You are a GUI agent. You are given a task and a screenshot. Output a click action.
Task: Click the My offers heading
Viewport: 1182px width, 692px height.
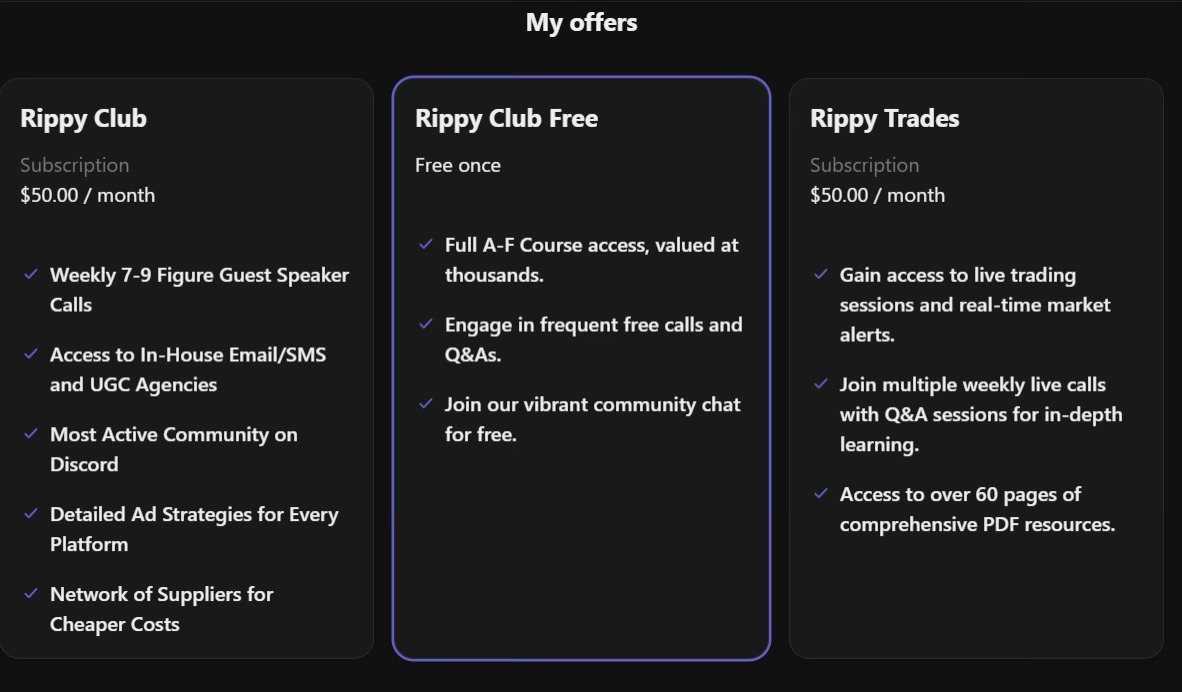(x=581, y=22)
